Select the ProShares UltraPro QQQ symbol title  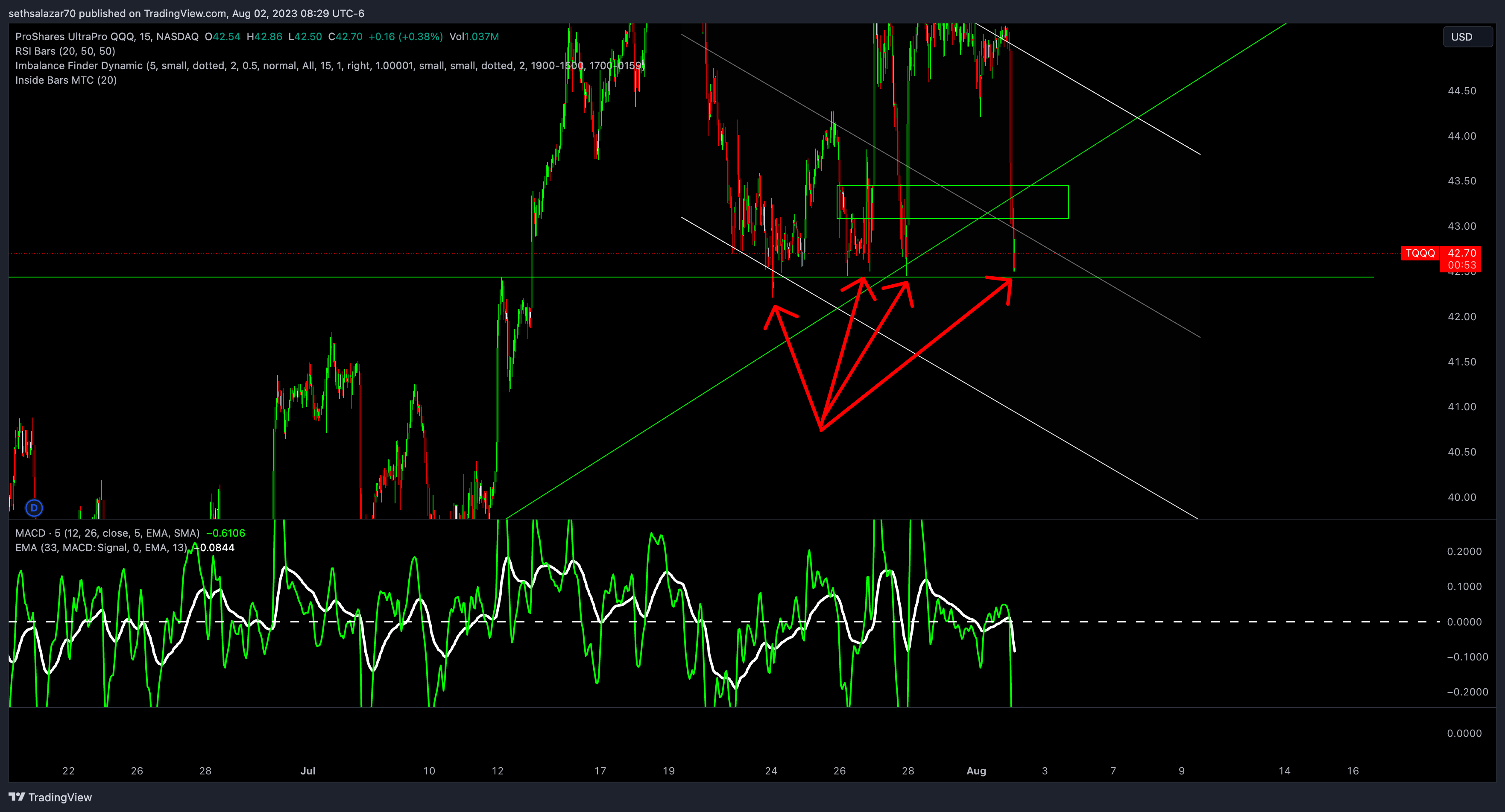click(x=107, y=36)
